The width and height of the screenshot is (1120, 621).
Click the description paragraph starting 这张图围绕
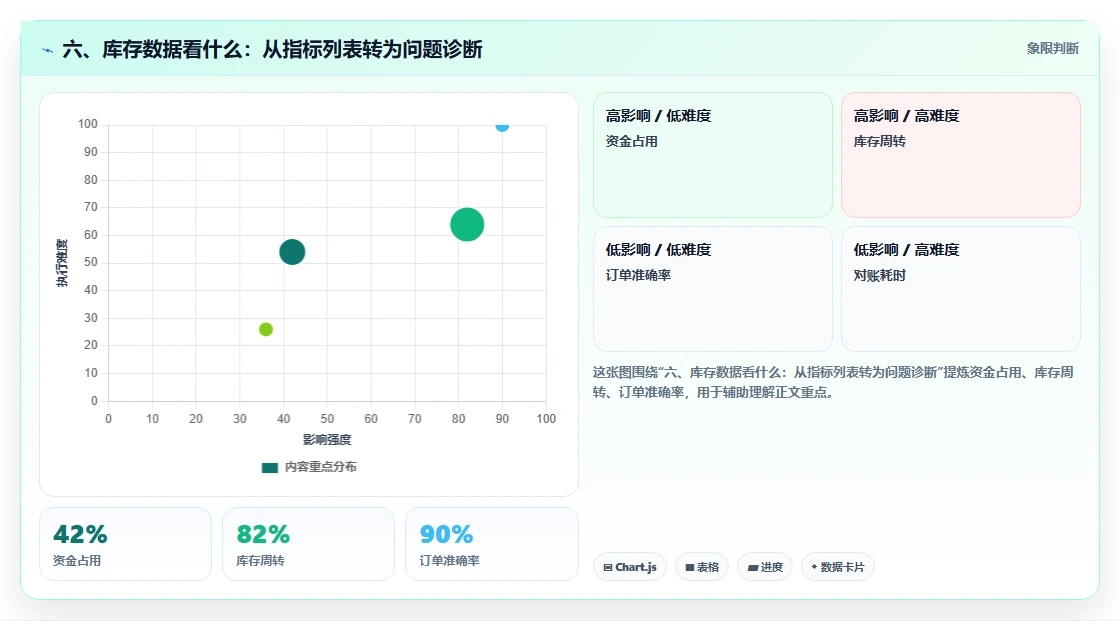click(x=833, y=382)
